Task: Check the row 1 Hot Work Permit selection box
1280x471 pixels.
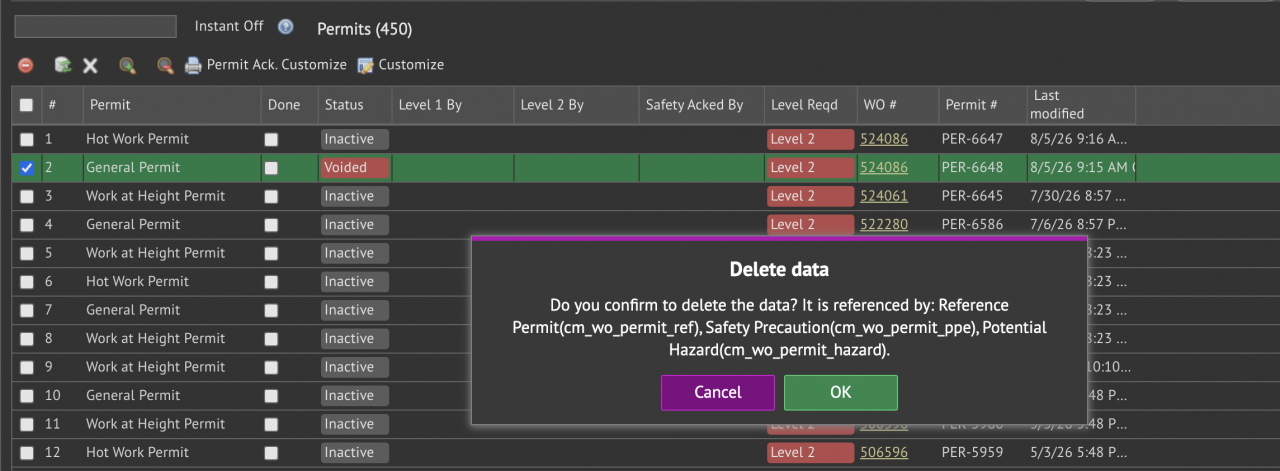Action: click(27, 139)
